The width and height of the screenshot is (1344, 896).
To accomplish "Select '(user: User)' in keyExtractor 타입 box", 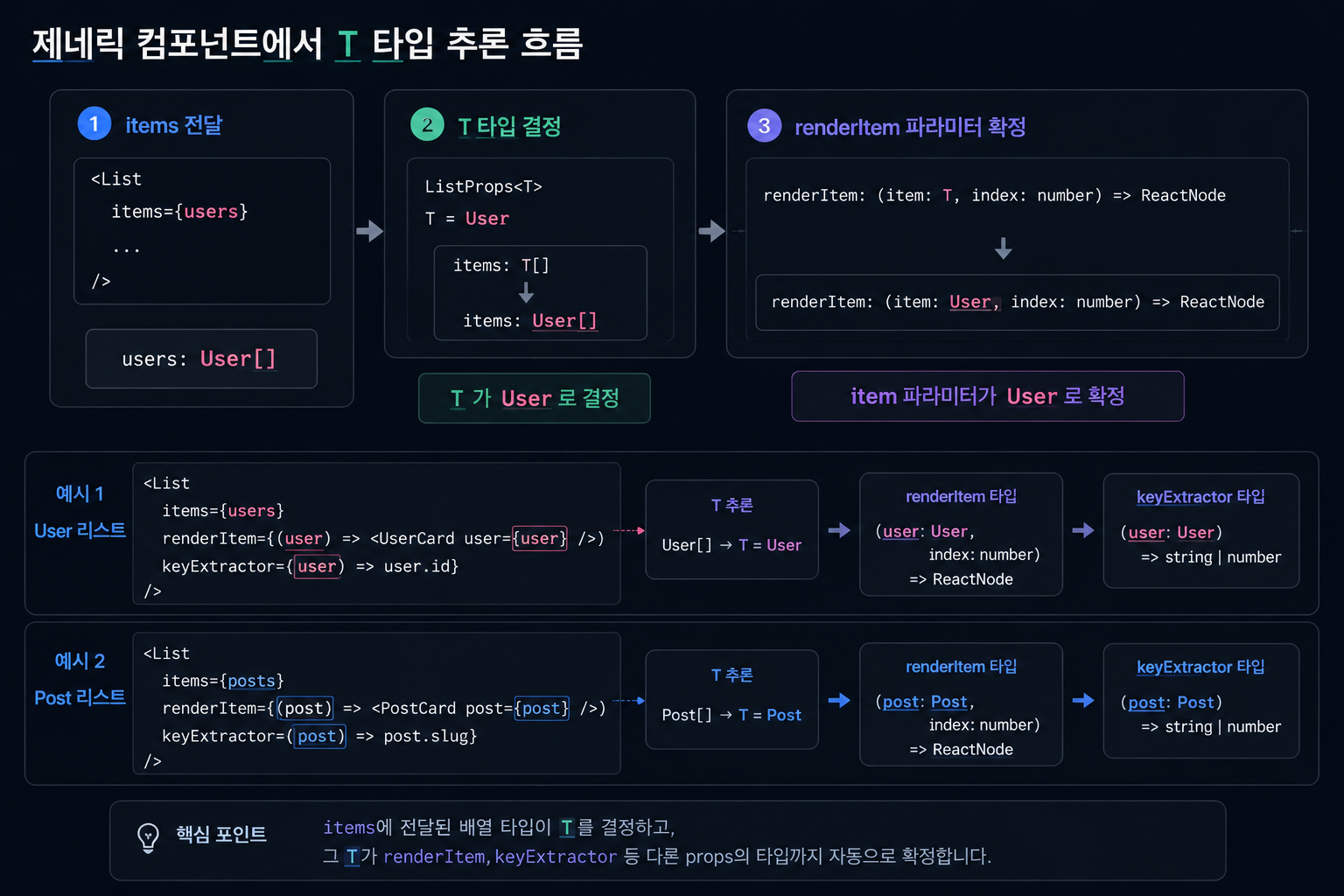I will 1172,532.
